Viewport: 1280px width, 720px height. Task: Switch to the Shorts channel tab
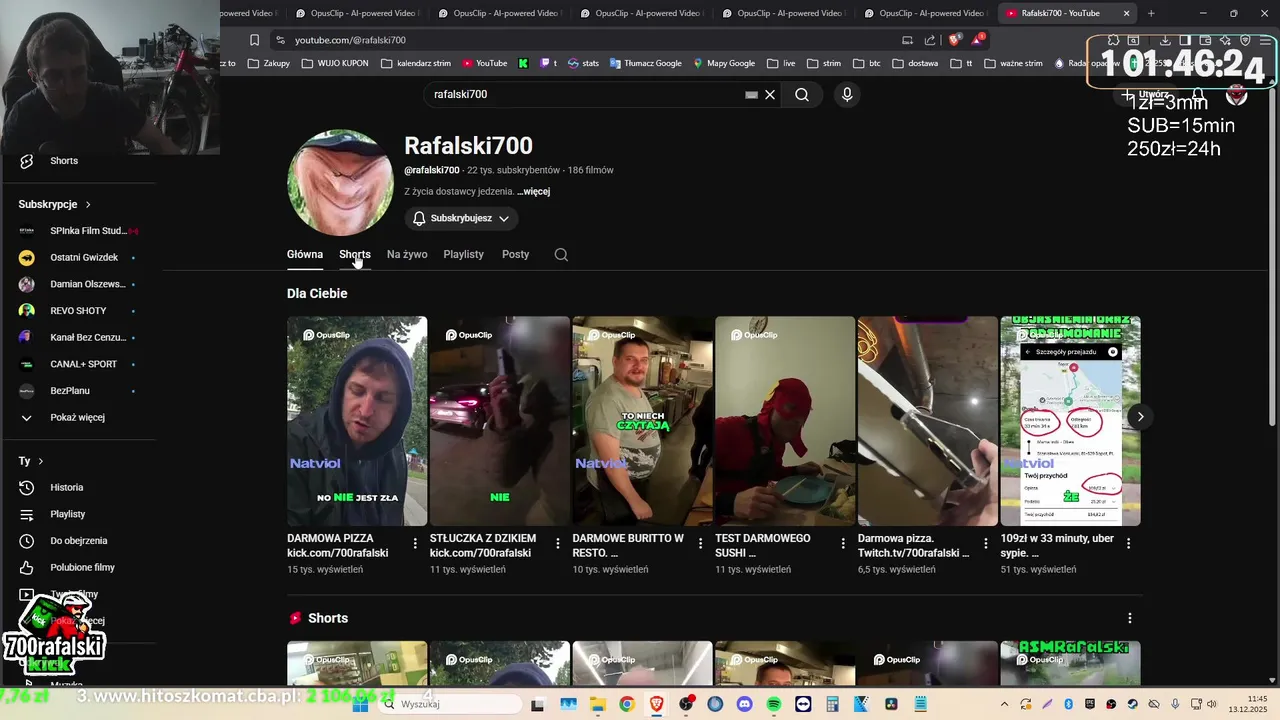[355, 254]
